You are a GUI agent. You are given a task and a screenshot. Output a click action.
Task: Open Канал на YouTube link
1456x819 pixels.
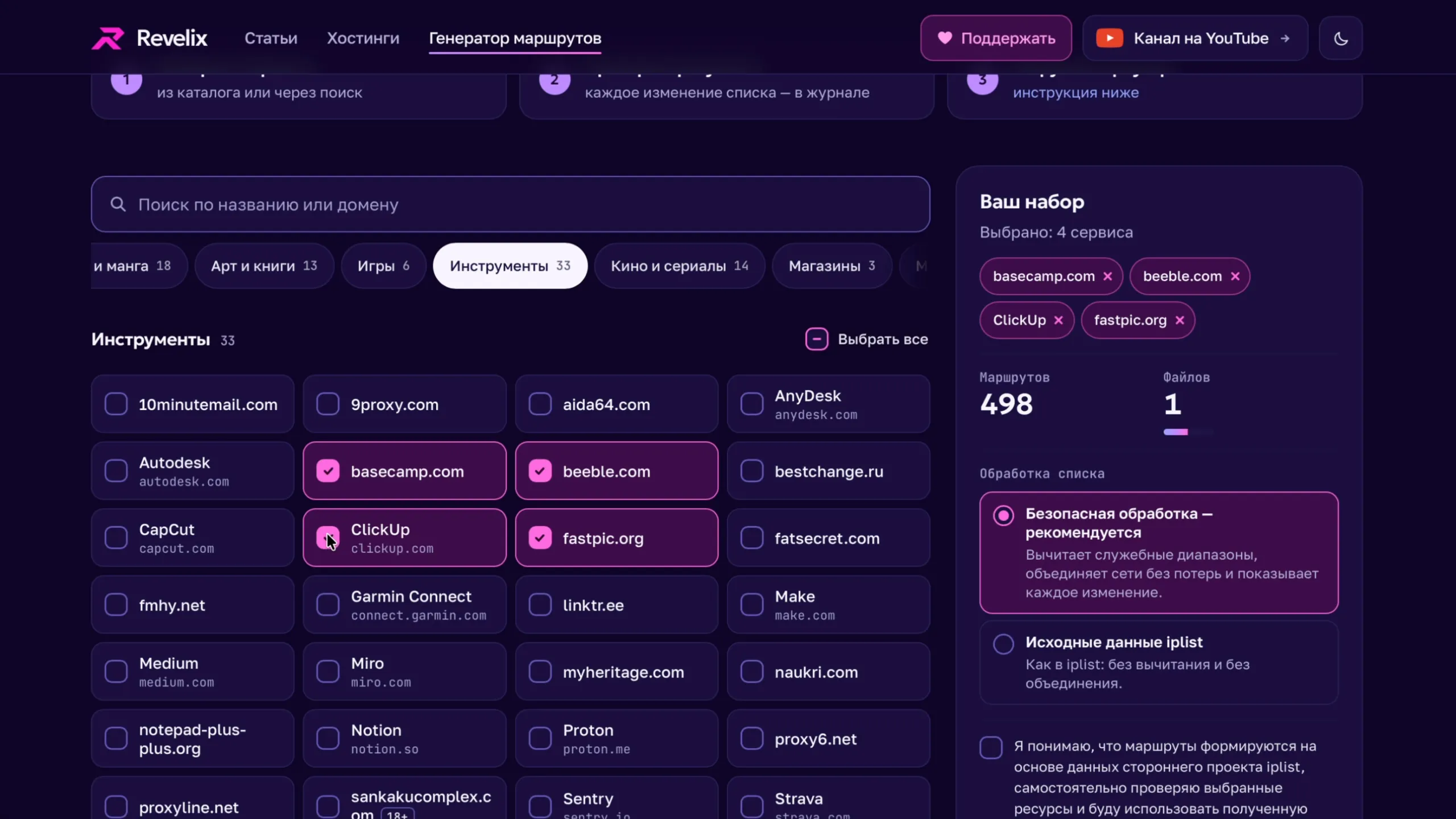pyautogui.click(x=1195, y=38)
